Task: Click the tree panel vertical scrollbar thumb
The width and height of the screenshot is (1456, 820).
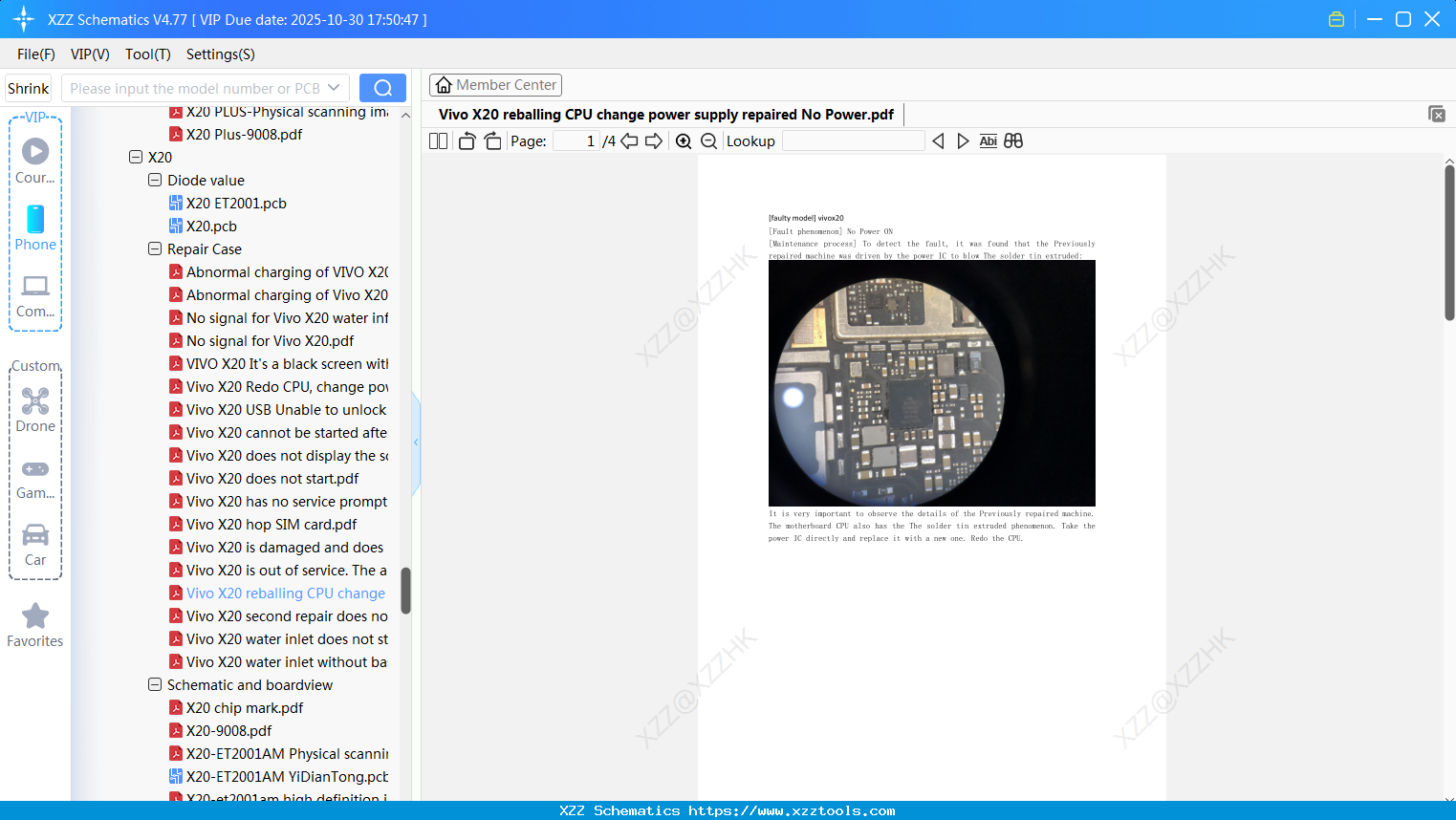Action: point(405,591)
